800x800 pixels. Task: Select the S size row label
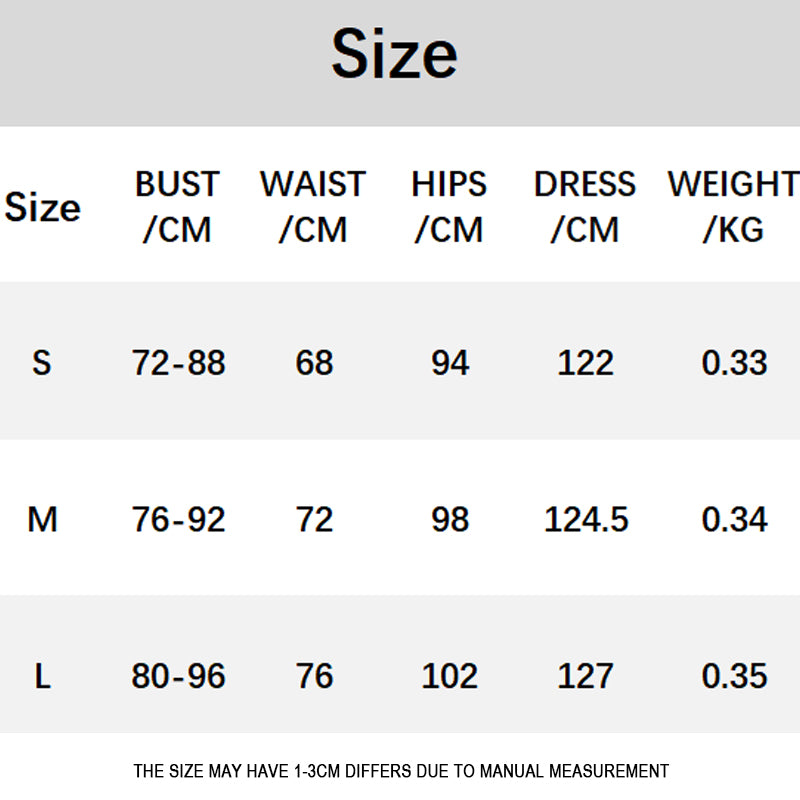click(x=42, y=363)
